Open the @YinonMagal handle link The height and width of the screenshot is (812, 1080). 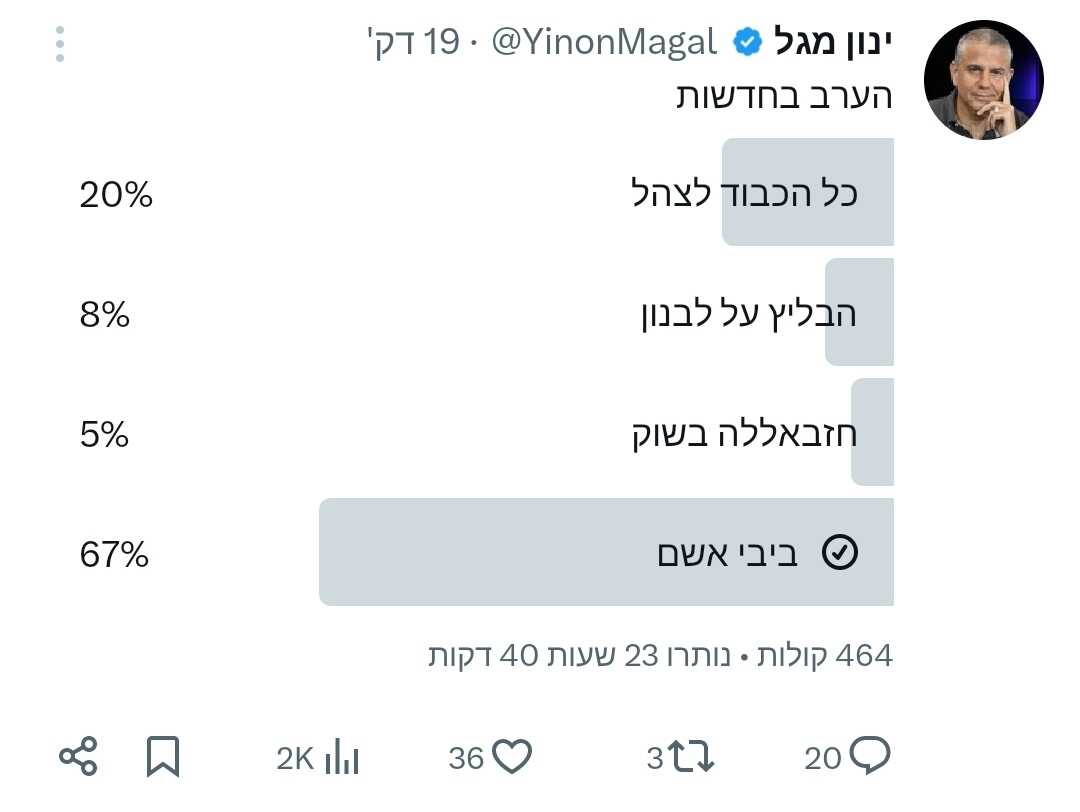pyautogui.click(x=605, y=43)
